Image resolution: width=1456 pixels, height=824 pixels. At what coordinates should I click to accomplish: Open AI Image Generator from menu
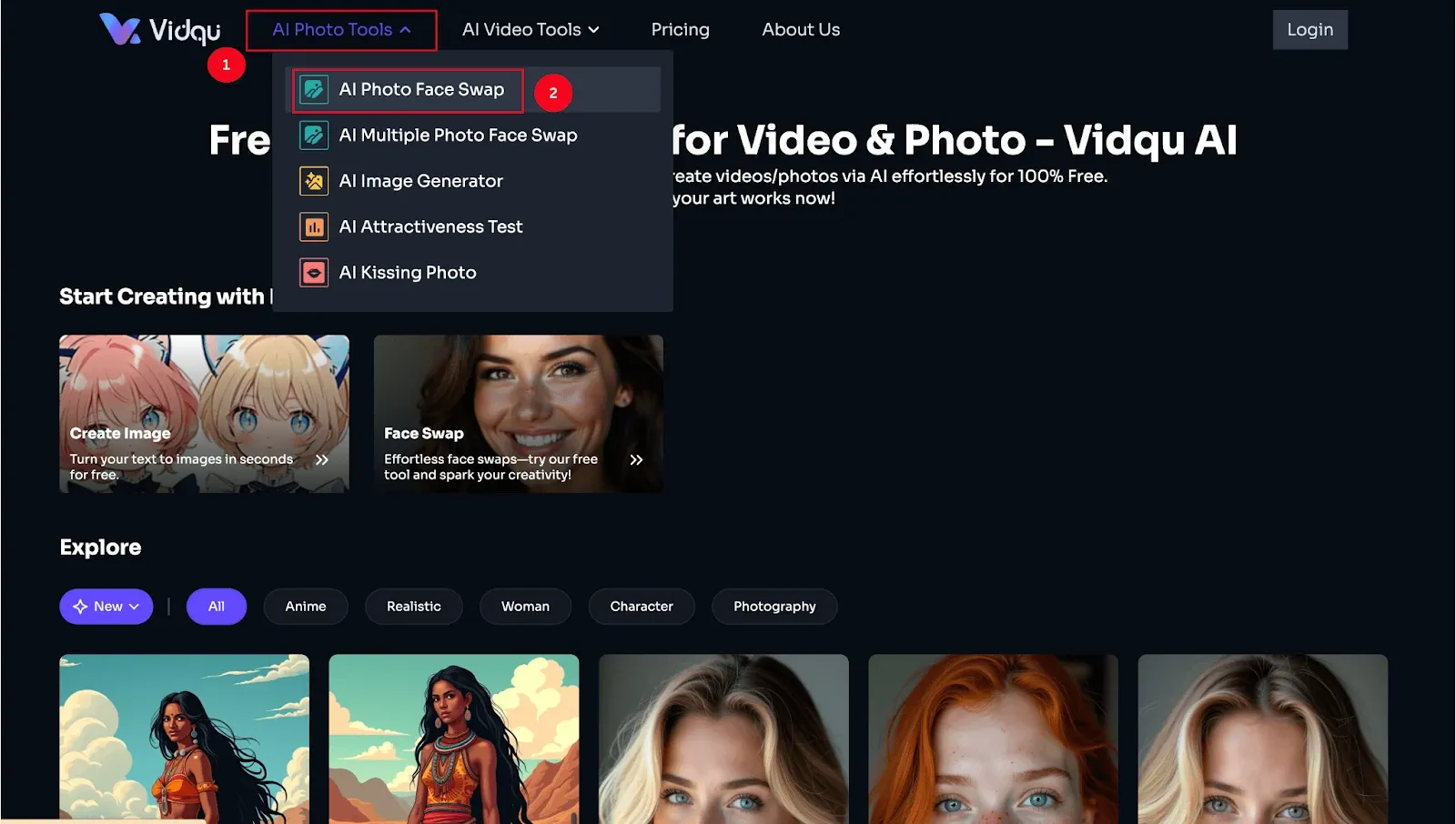tap(473, 181)
